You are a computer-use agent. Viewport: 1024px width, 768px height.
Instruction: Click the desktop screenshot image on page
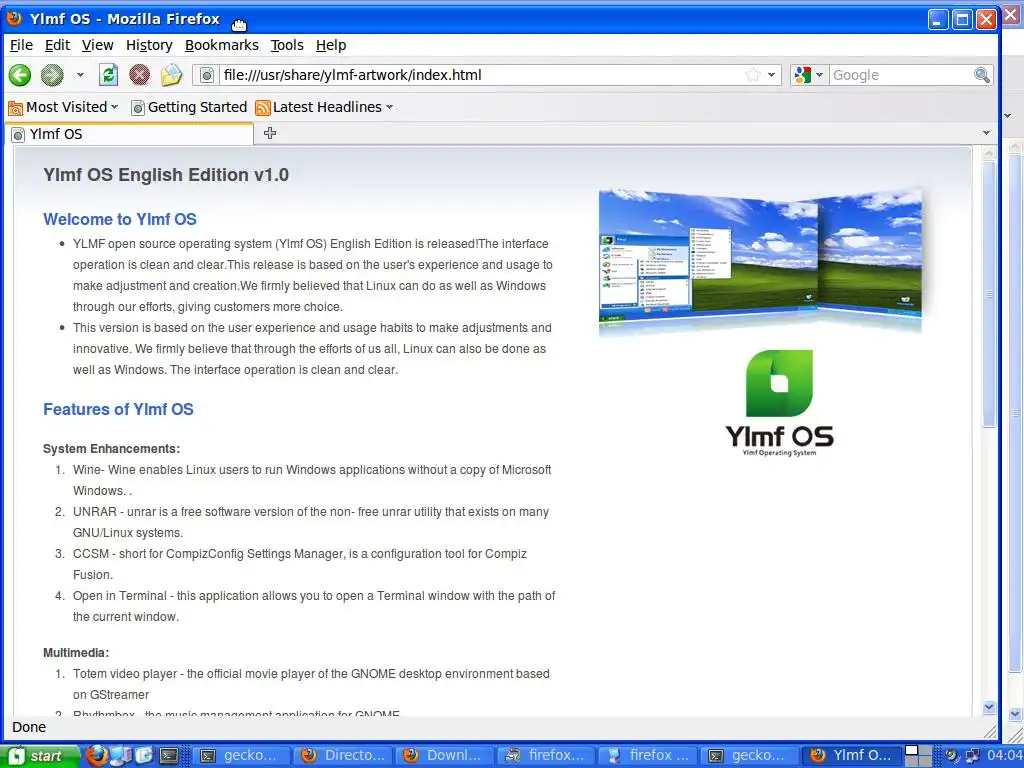tap(760, 261)
